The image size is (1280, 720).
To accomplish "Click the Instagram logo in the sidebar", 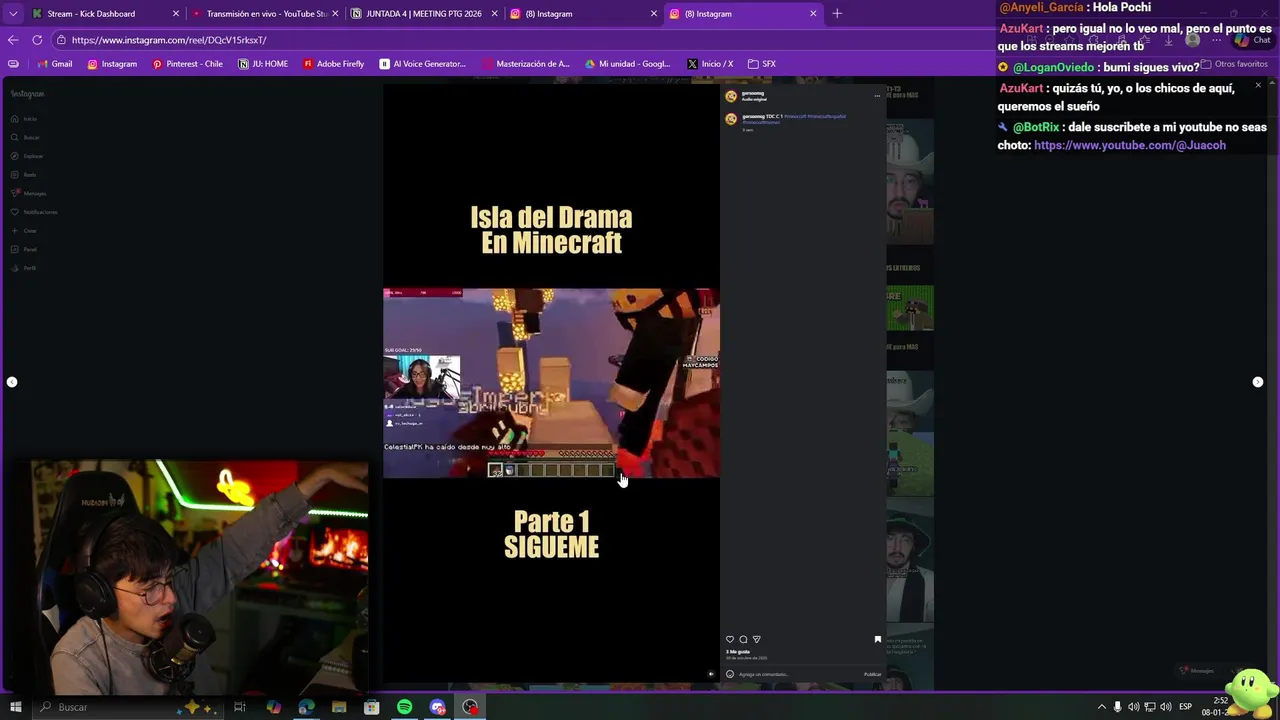I will coord(28,94).
